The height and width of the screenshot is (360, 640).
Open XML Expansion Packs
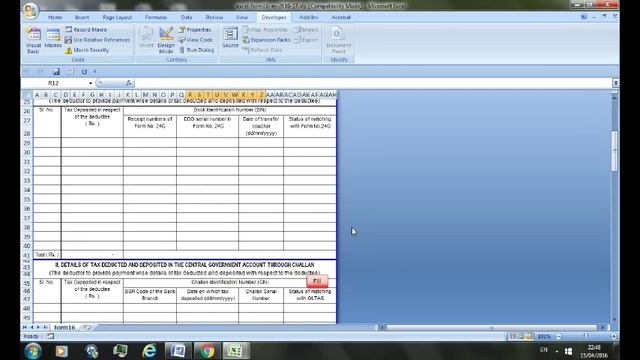tap(266, 40)
